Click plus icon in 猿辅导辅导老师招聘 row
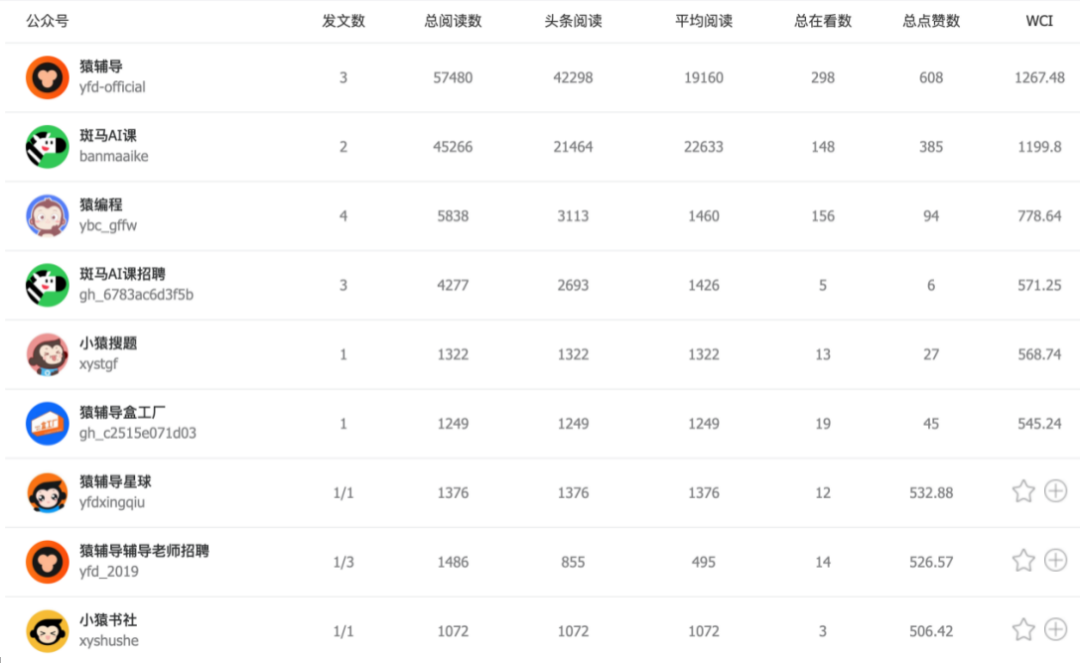 (1056, 560)
